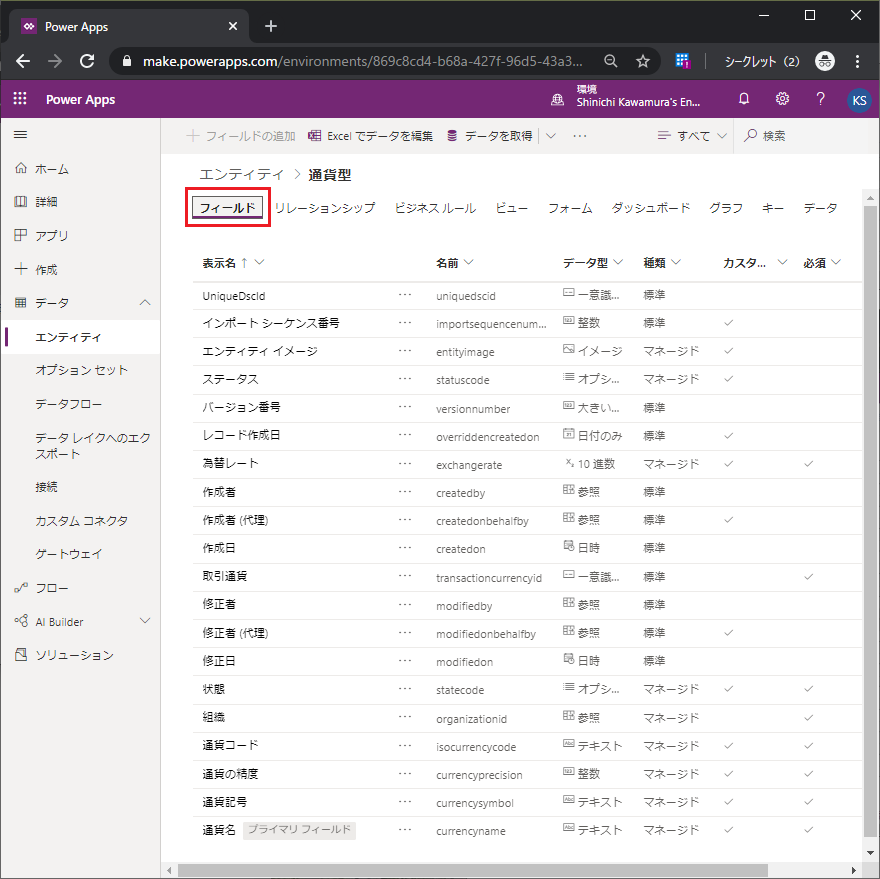
Task: Open the settings gear in Power Apps header
Action: coord(782,99)
